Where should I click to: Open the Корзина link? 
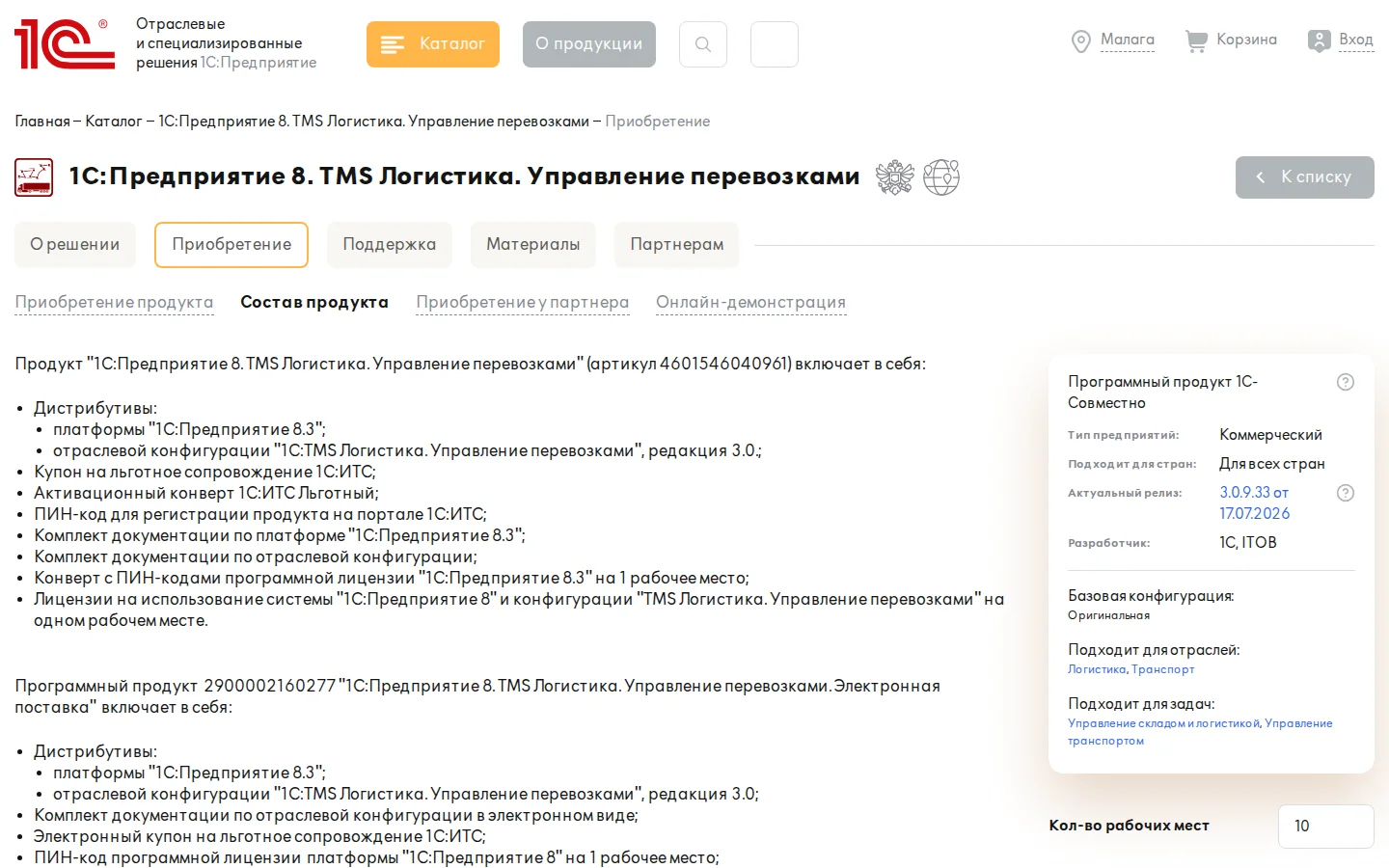click(1246, 40)
